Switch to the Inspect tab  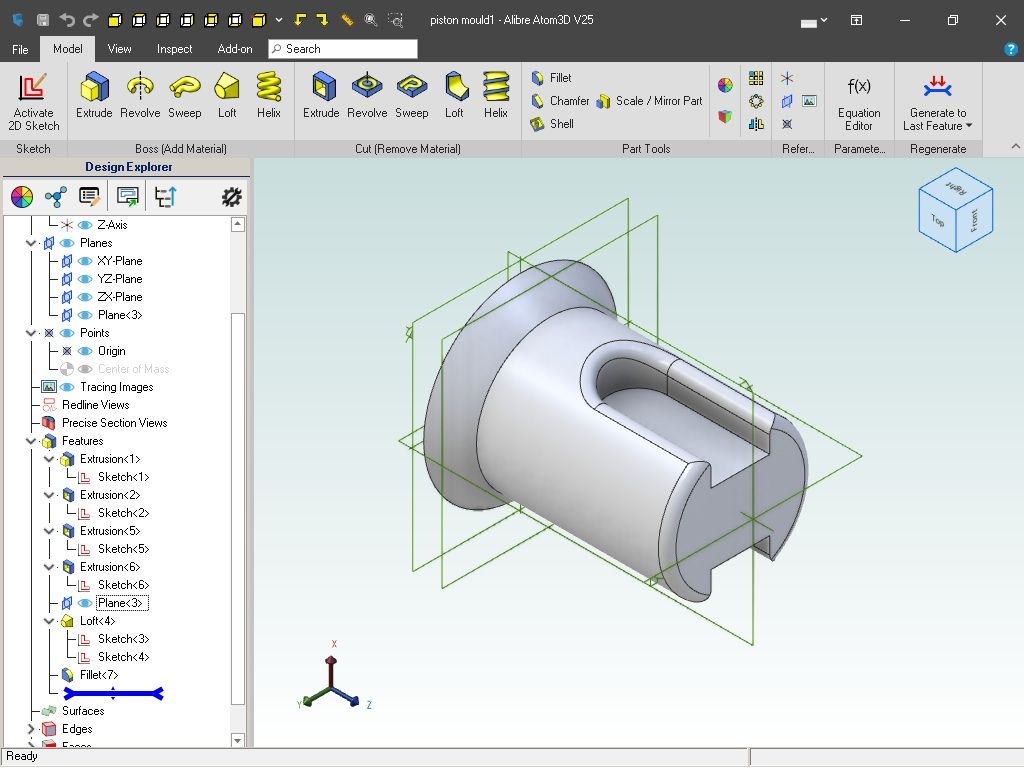point(174,49)
